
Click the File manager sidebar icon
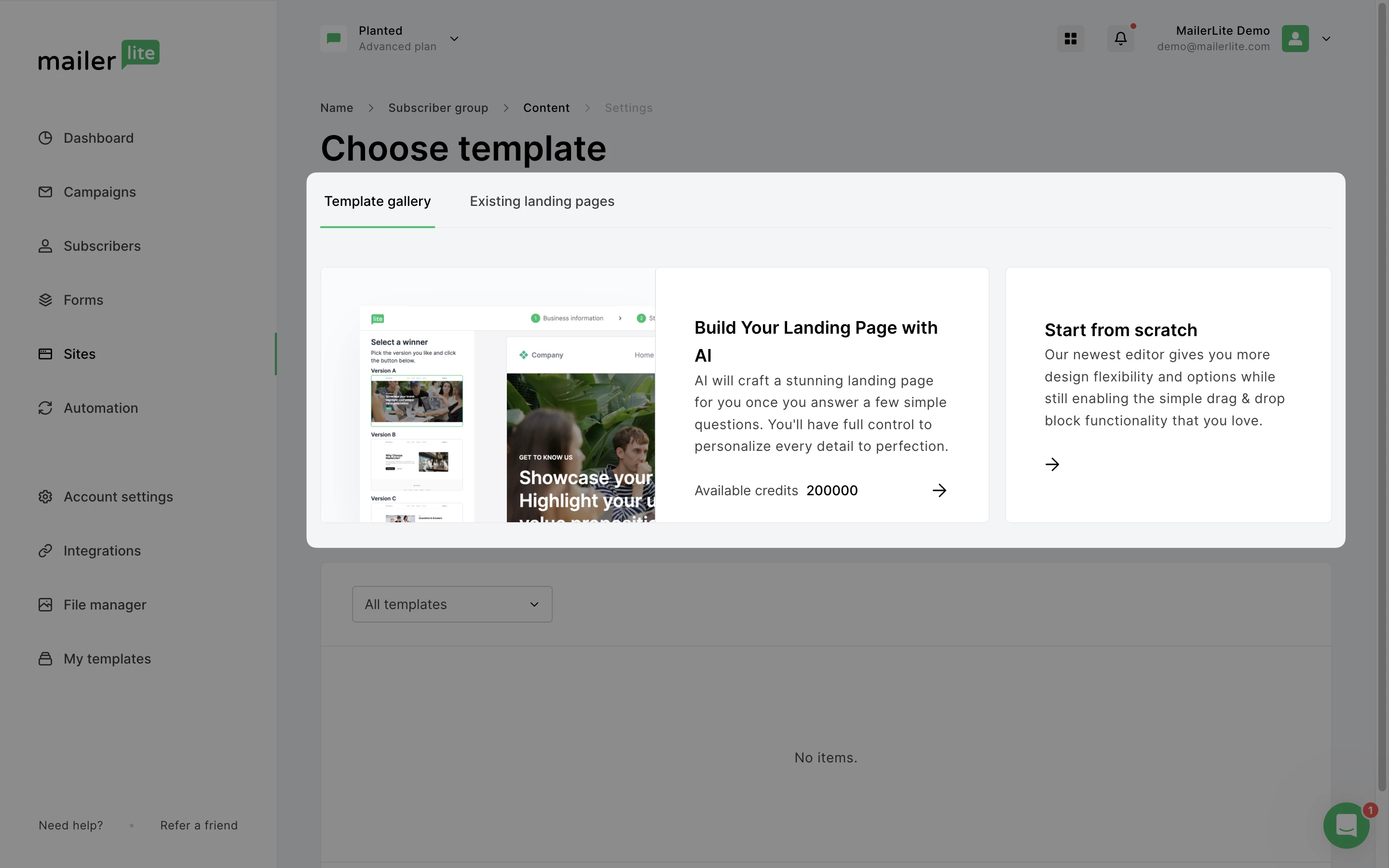[45, 605]
